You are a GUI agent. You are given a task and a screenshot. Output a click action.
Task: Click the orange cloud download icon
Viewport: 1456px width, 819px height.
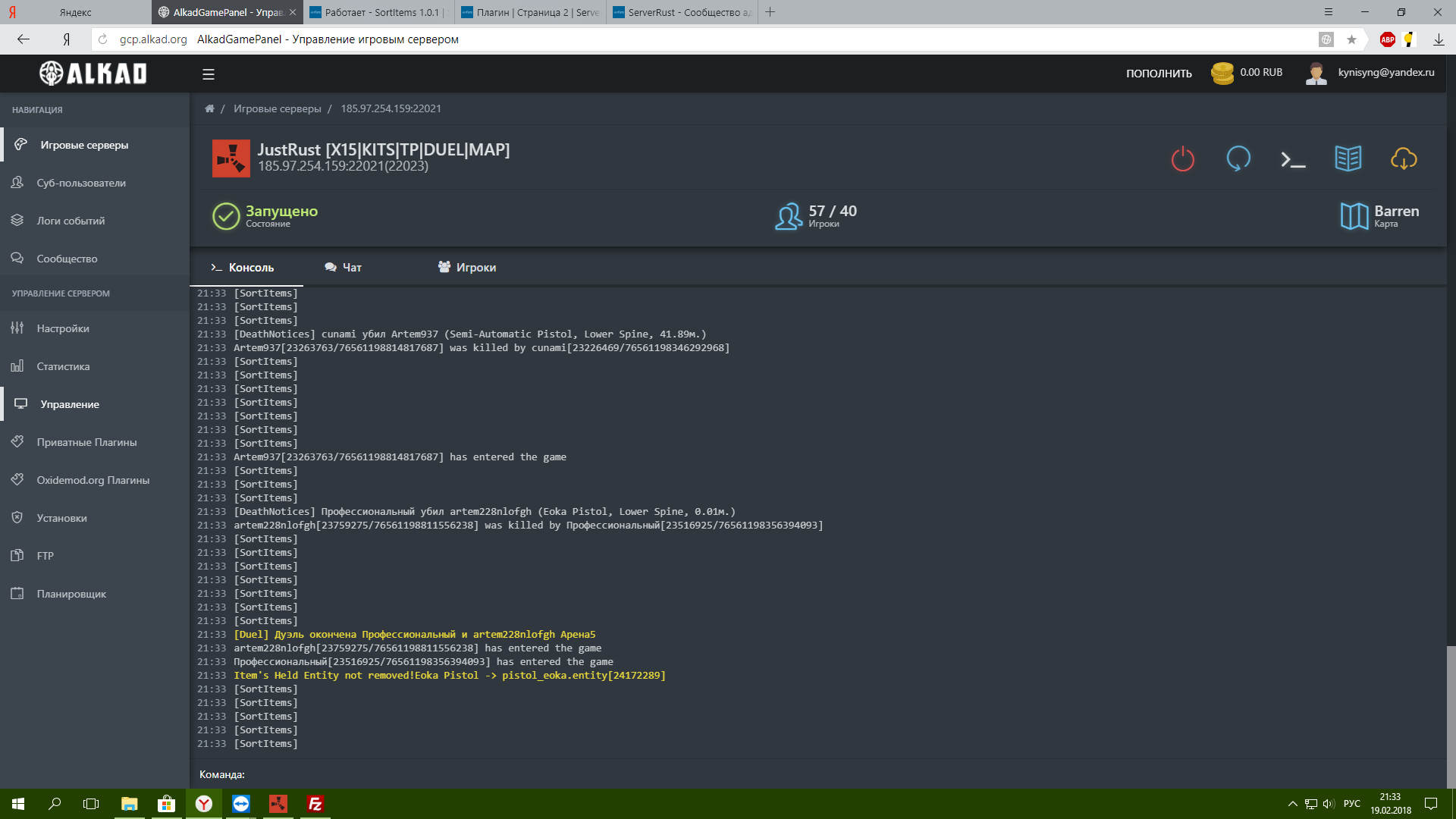click(1404, 159)
